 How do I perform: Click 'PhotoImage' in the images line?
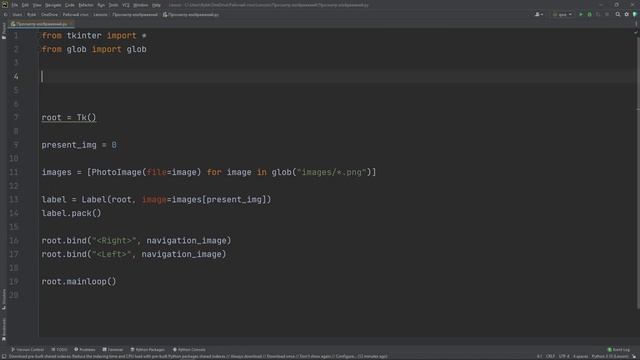(116, 172)
